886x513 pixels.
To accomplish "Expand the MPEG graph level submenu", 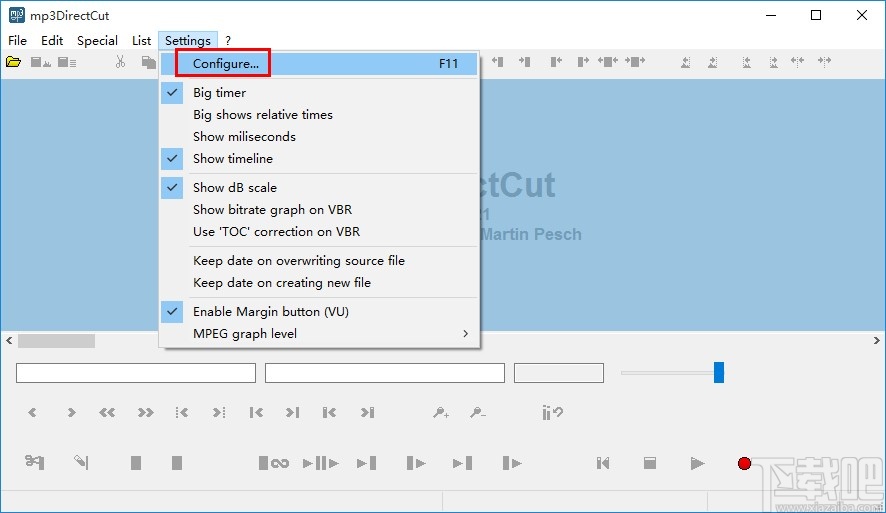I will (x=319, y=334).
